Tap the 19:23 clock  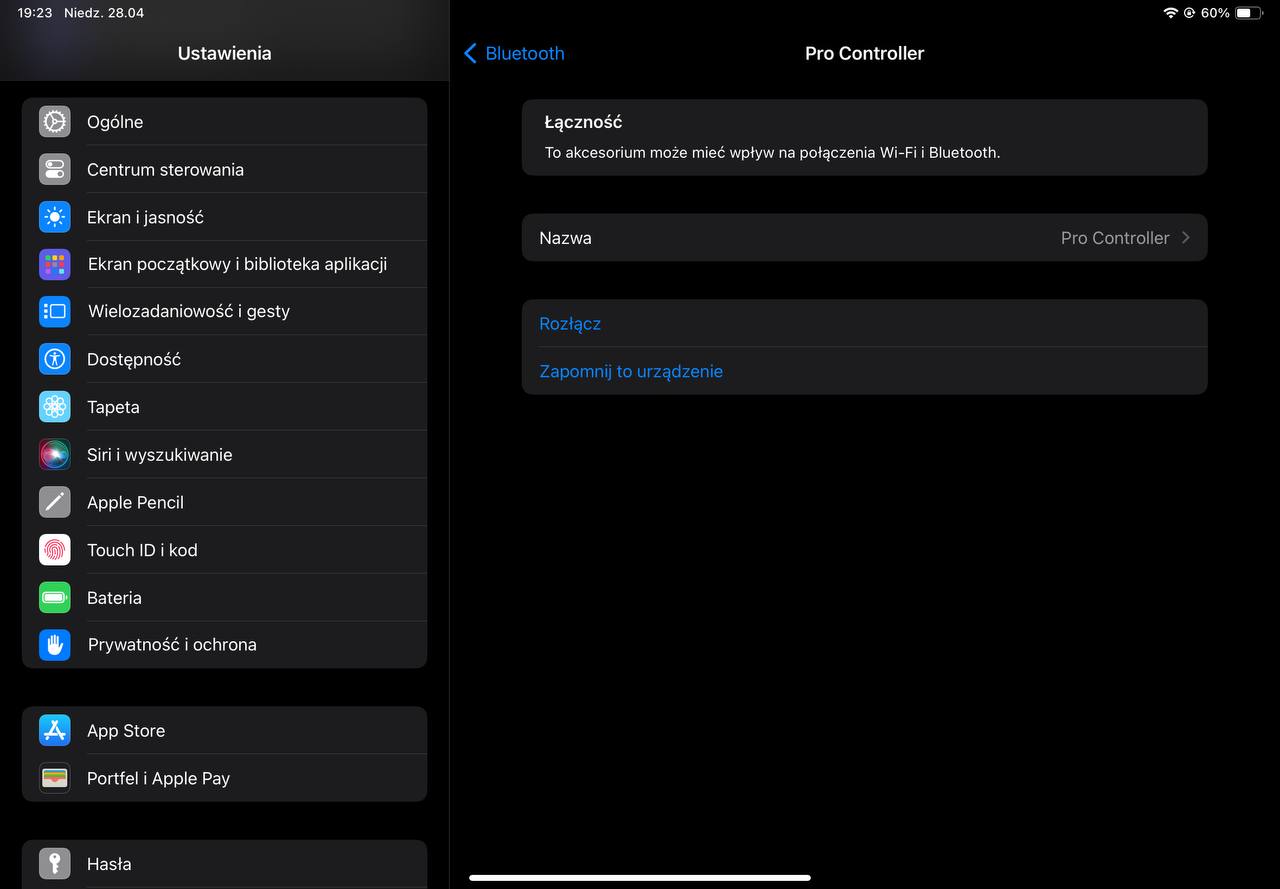pos(35,13)
